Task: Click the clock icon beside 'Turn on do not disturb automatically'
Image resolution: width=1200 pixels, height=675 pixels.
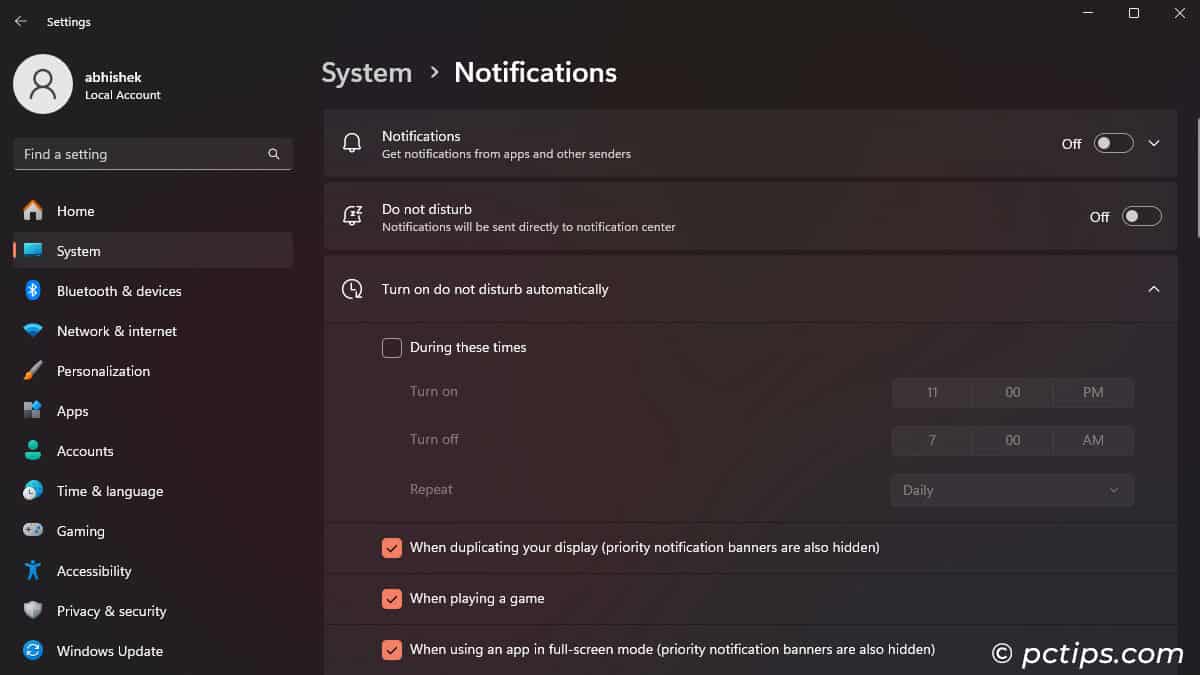Action: tap(351, 289)
